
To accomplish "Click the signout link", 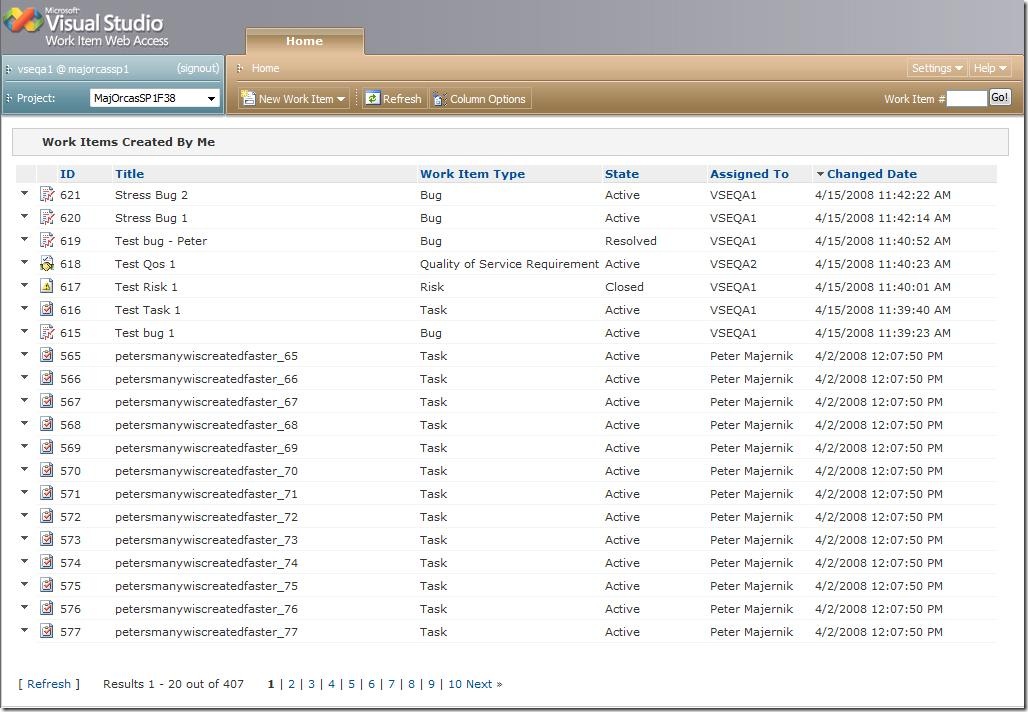I will pos(198,69).
